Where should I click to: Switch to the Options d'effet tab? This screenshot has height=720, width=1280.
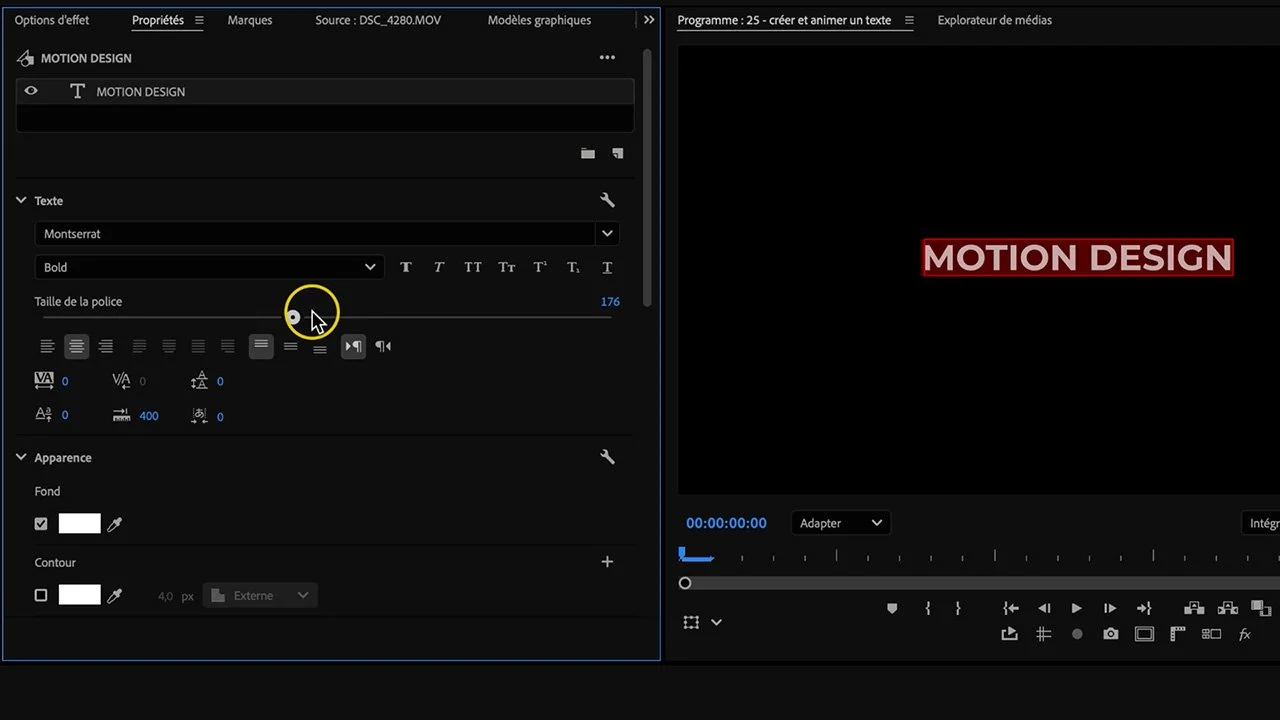52,20
